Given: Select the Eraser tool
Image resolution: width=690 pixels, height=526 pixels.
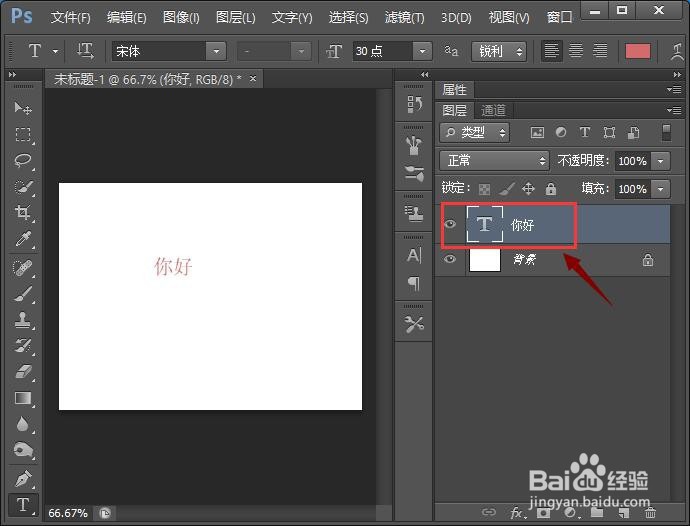Looking at the screenshot, I should (x=23, y=372).
